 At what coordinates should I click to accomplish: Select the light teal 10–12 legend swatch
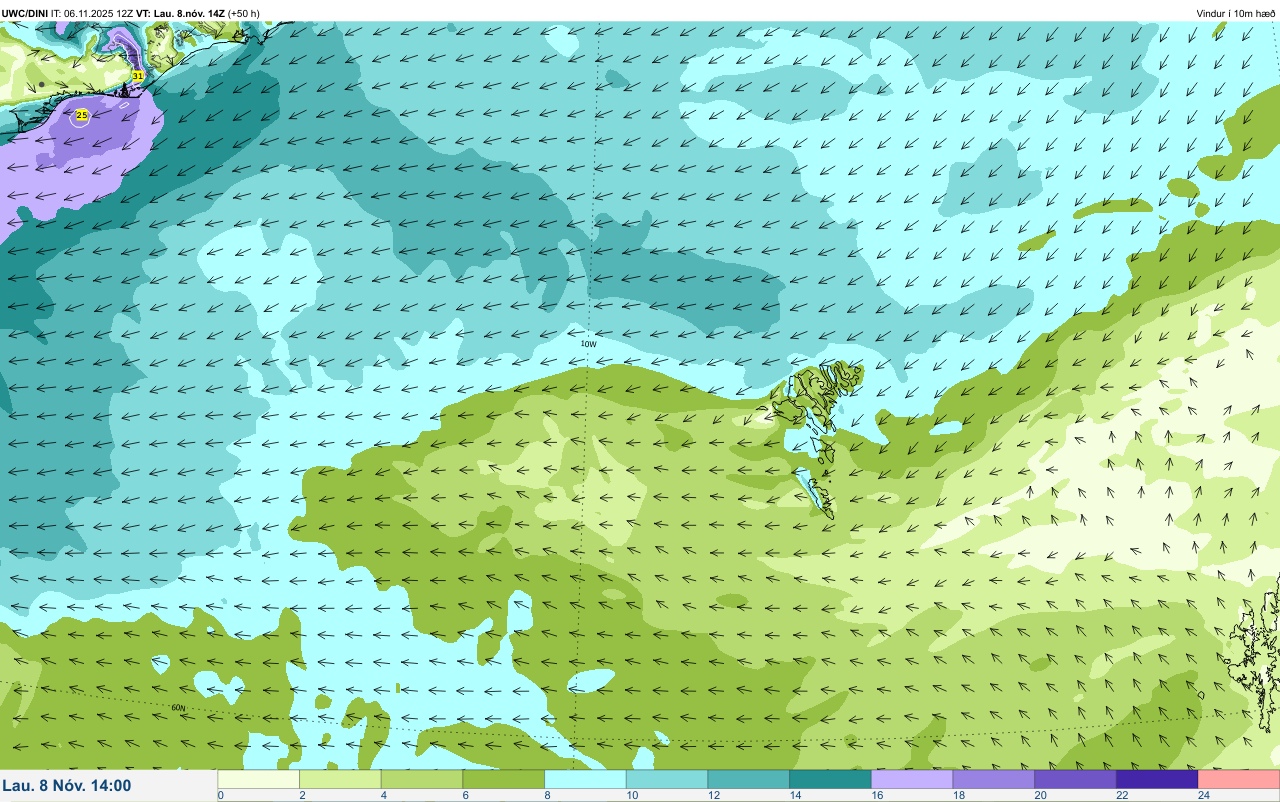[667, 779]
